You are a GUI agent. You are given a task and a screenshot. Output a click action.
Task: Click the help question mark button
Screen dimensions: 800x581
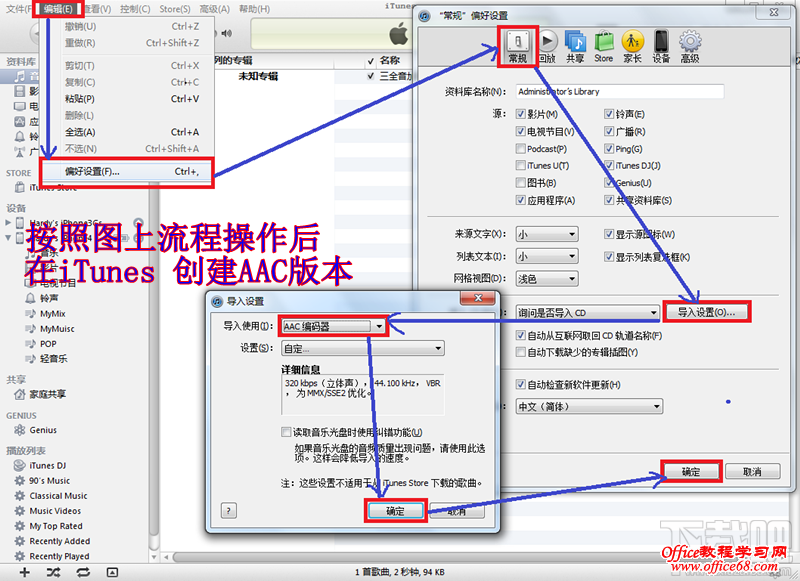[229, 511]
